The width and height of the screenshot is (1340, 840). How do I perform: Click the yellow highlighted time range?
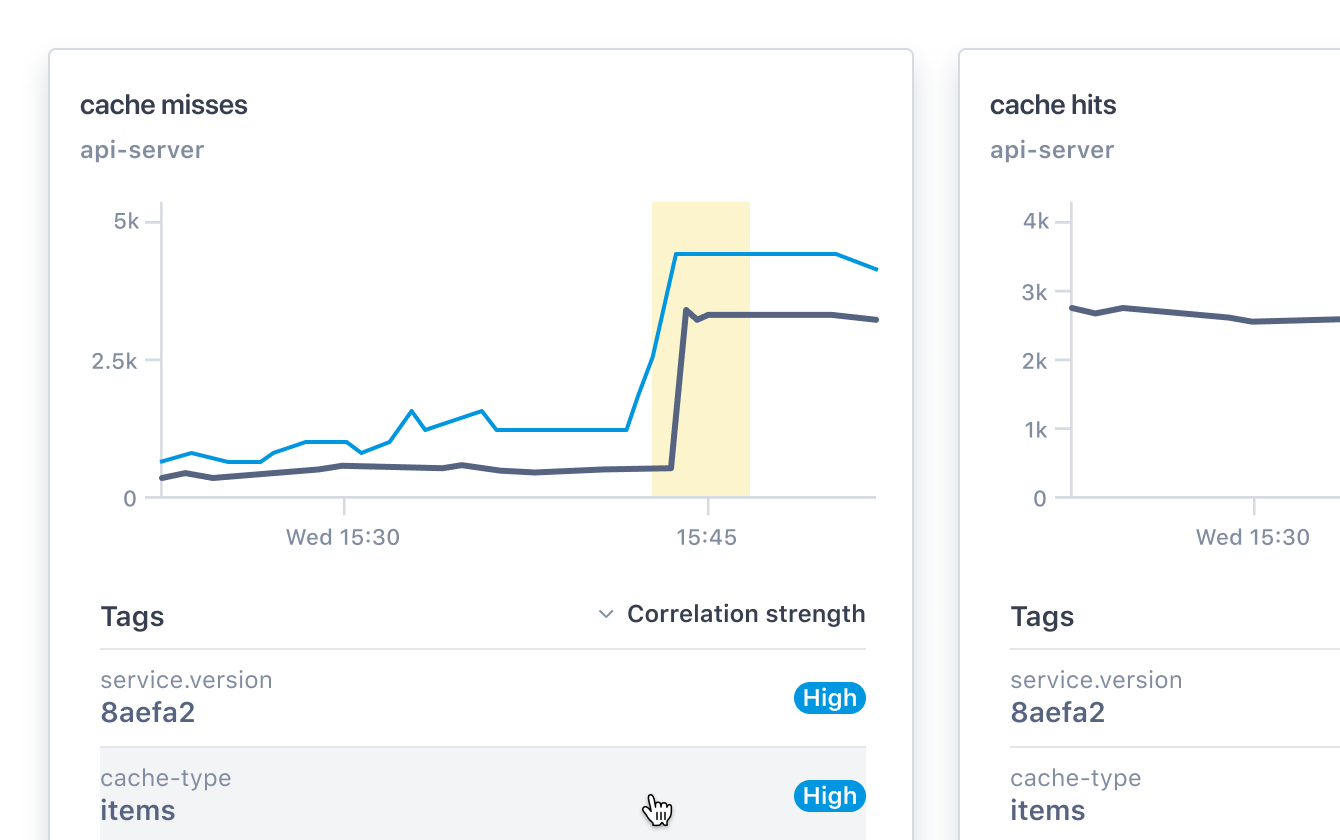coord(701,349)
